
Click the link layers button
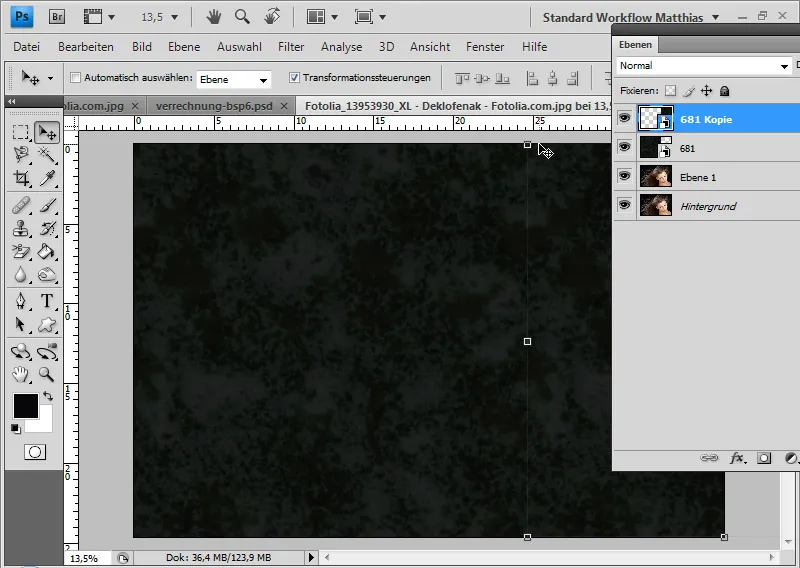[x=709, y=457]
